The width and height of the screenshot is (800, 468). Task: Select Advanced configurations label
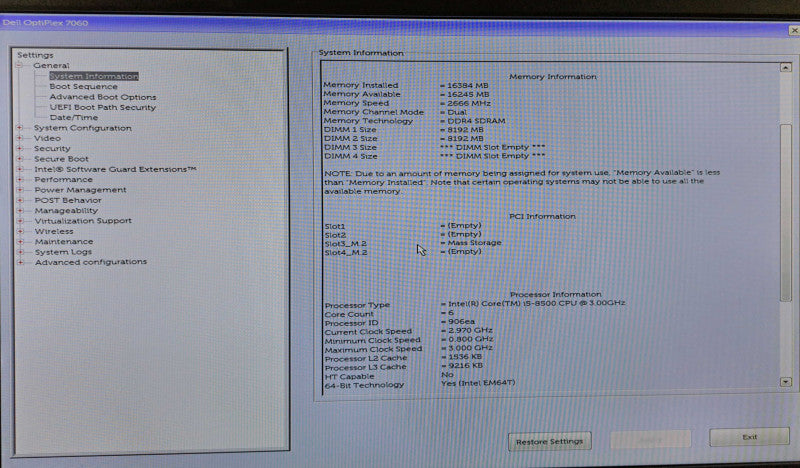(x=91, y=262)
